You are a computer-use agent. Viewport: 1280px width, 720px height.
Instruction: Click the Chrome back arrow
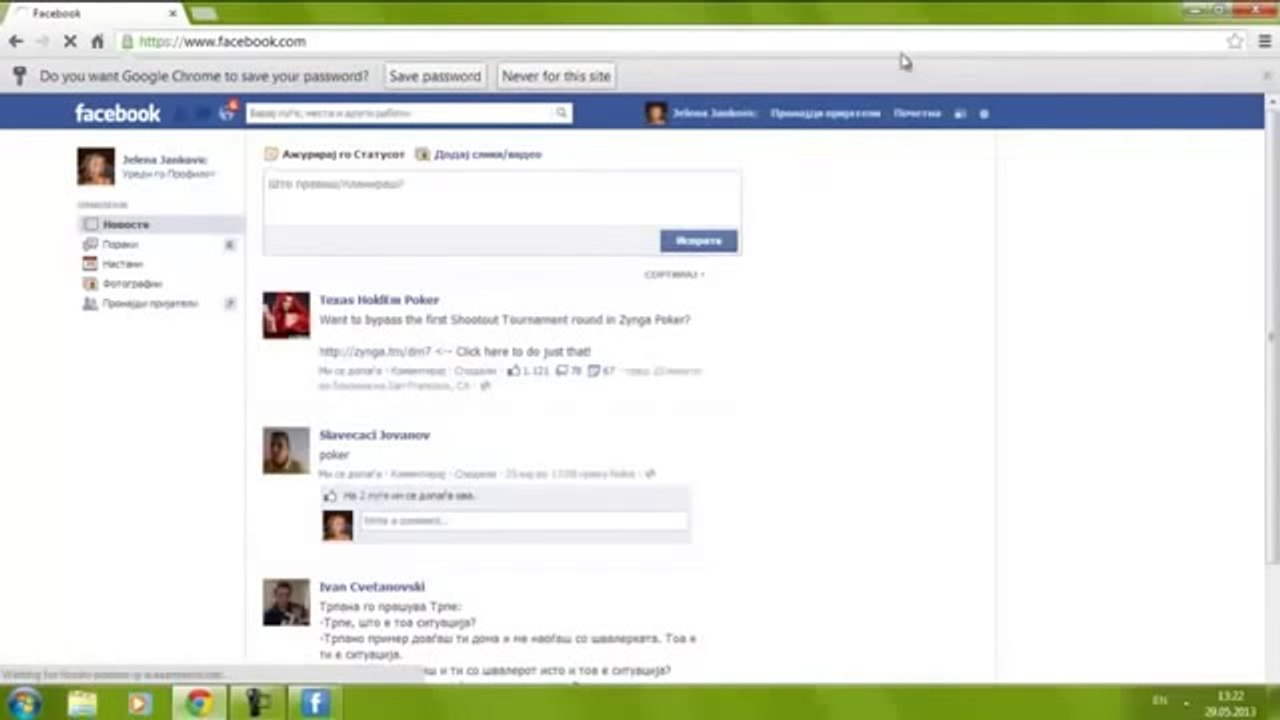16,41
